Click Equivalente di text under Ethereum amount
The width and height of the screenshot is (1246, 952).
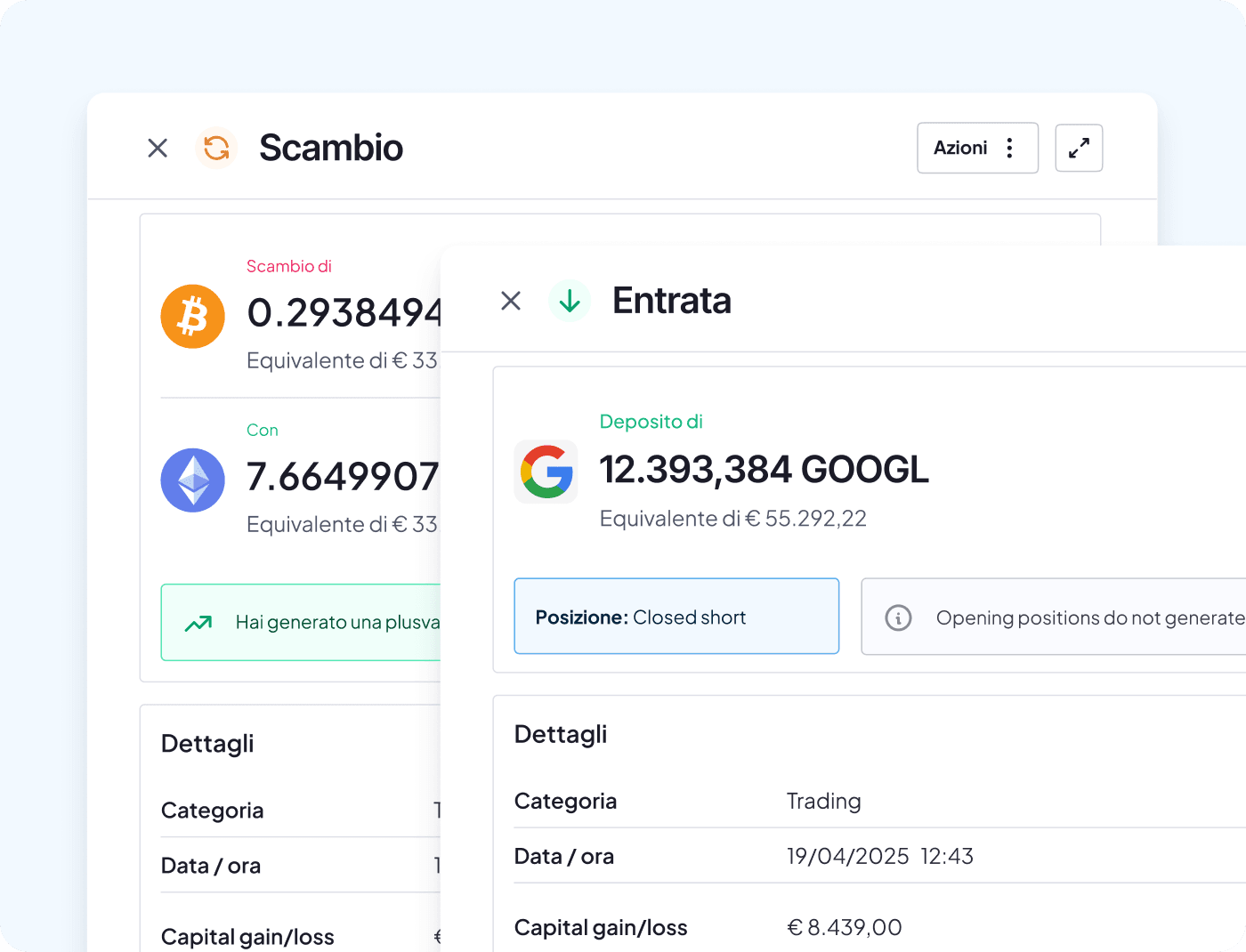343,524
